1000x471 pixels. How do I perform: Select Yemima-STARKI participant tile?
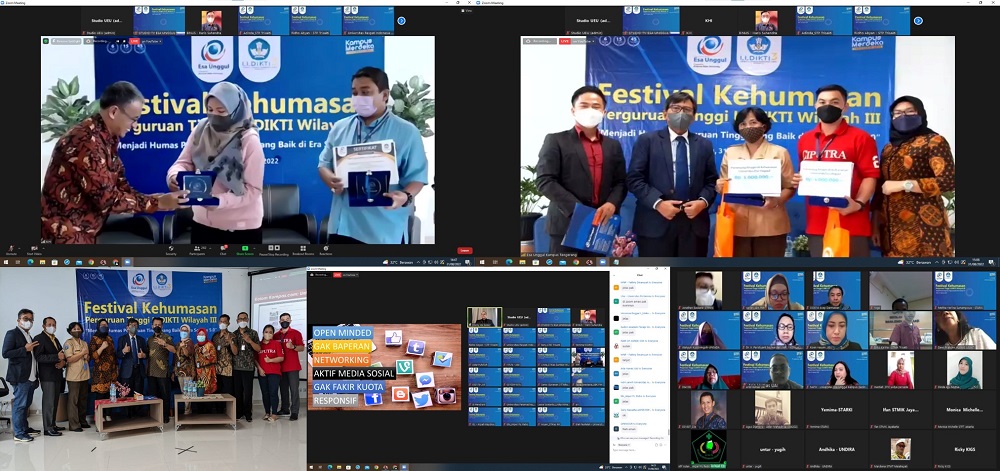tap(835, 410)
